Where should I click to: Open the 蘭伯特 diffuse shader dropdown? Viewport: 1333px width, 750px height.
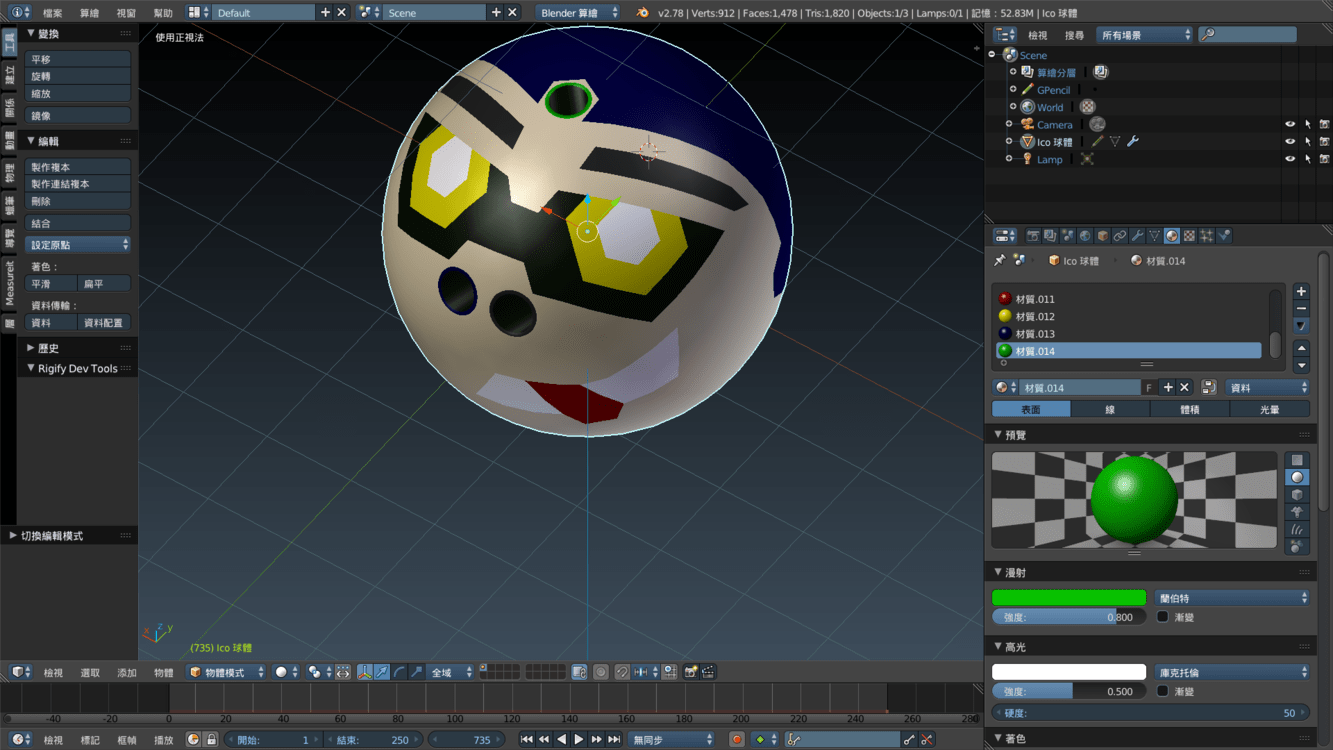(1232, 598)
